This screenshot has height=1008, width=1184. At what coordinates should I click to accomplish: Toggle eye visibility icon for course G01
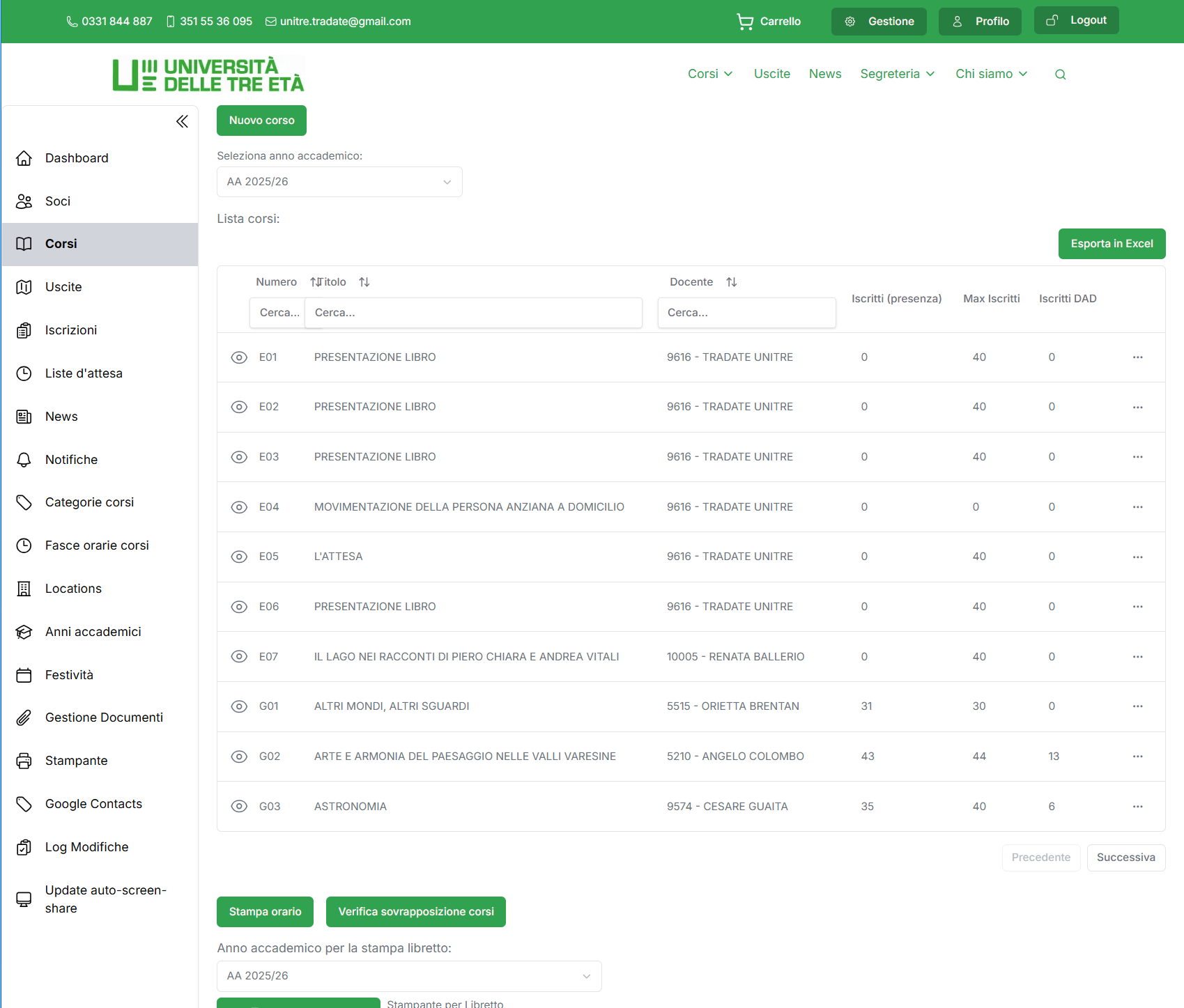pyautogui.click(x=239, y=706)
